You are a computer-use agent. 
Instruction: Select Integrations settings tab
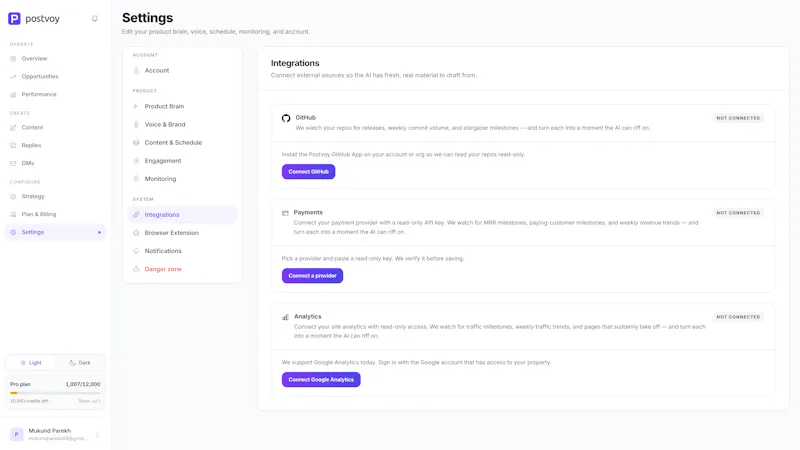coord(183,215)
